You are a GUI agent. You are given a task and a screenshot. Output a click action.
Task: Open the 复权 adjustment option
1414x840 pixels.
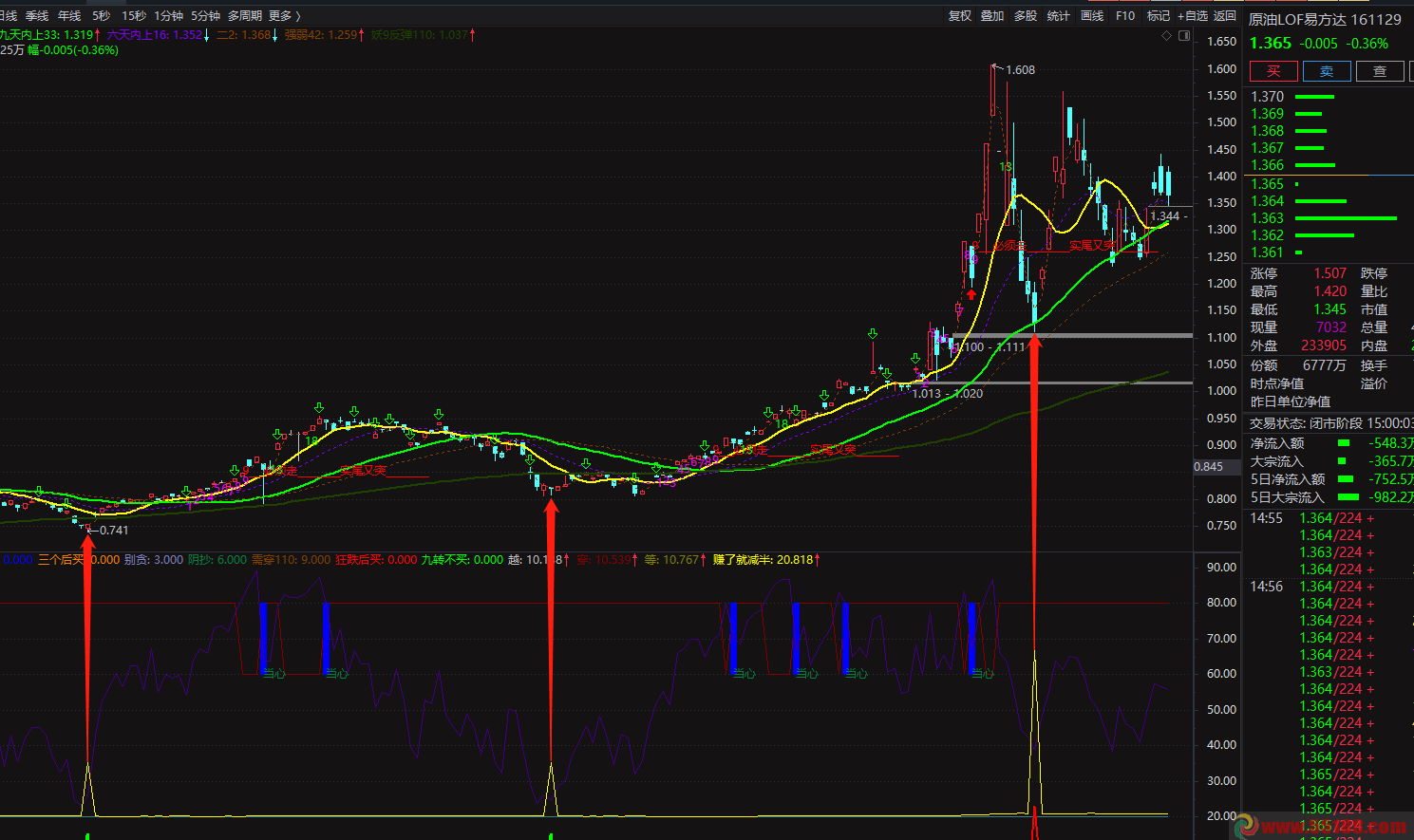pos(960,15)
